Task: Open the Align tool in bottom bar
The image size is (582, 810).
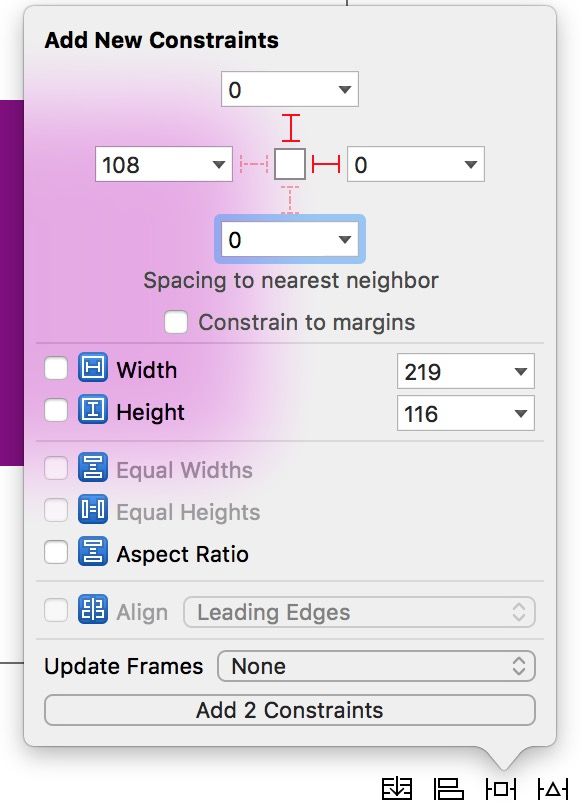Action: tap(448, 789)
